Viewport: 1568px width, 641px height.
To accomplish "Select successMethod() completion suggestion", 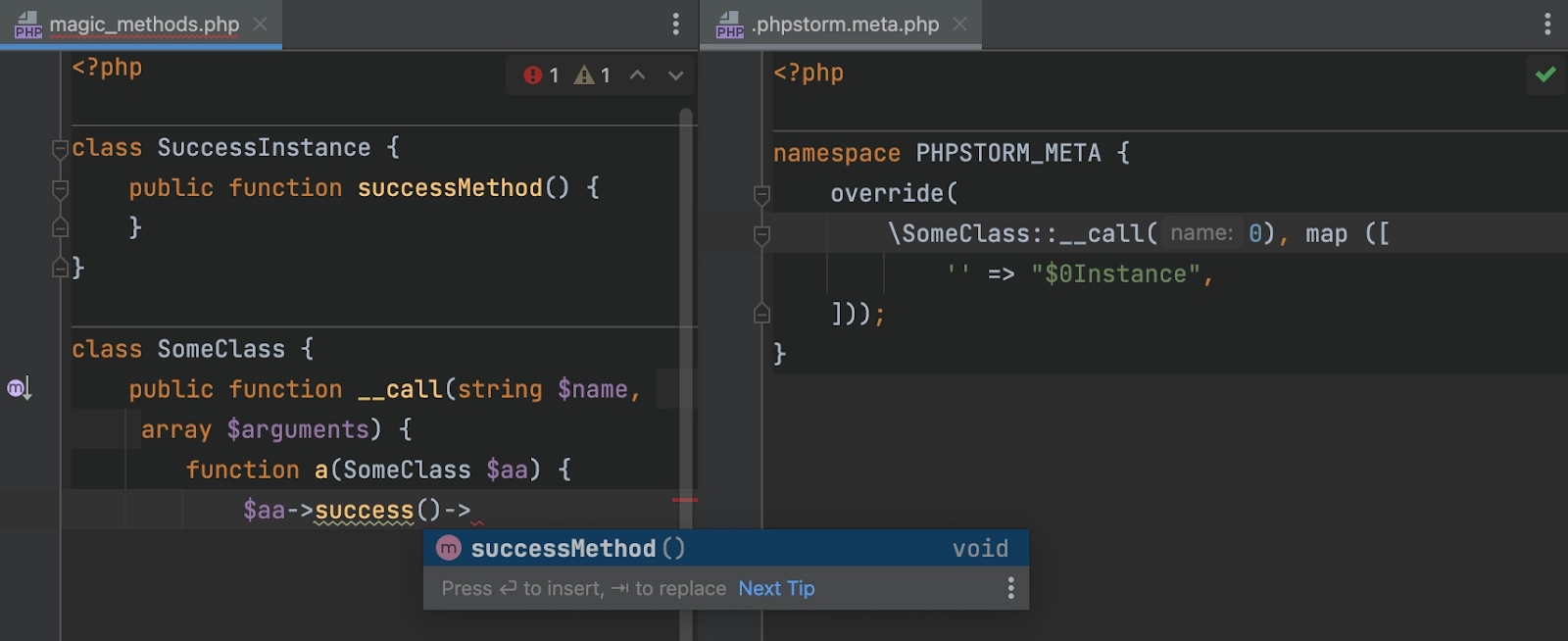I will (x=726, y=548).
